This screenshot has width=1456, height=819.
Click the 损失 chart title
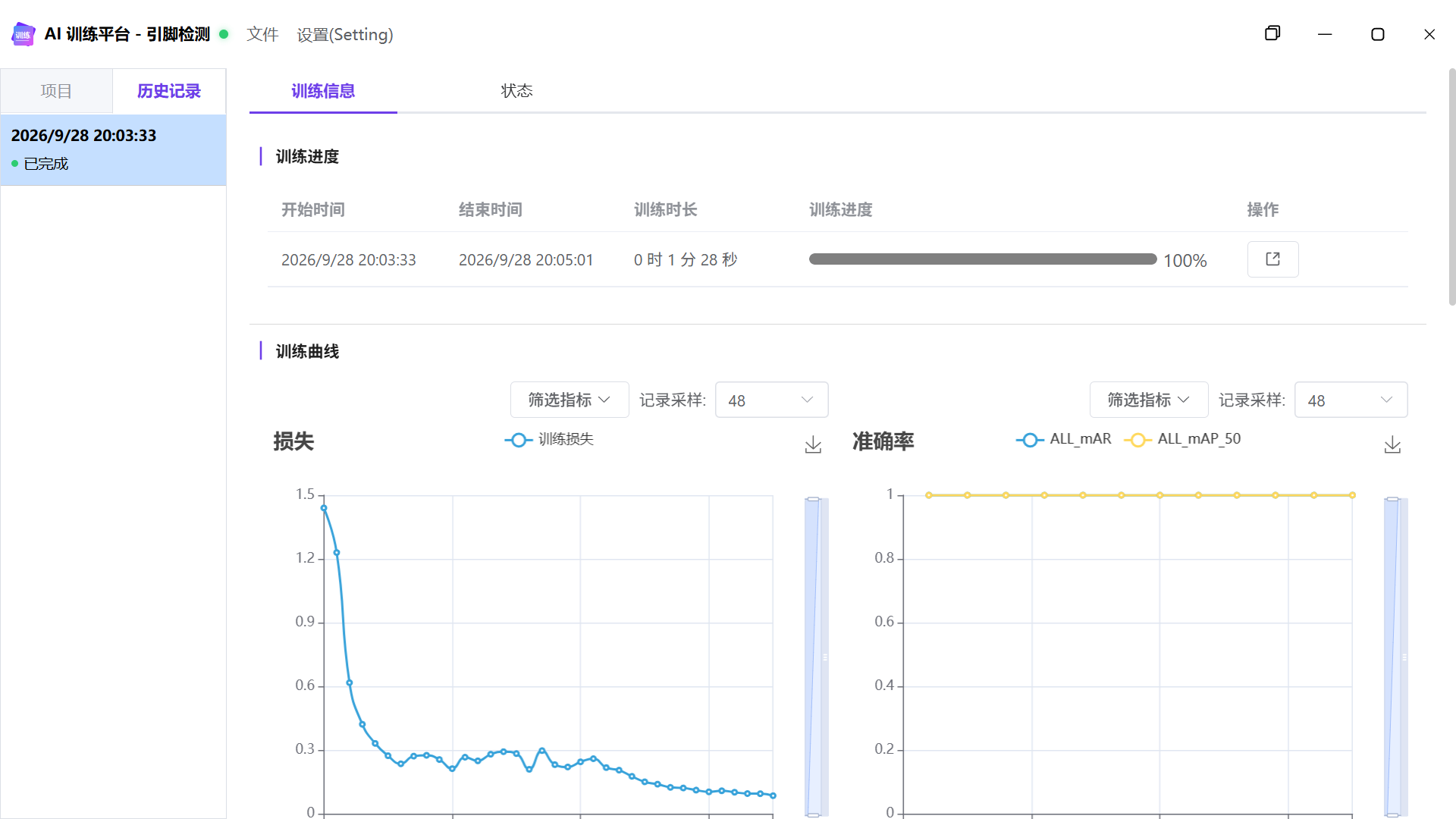[x=293, y=441]
